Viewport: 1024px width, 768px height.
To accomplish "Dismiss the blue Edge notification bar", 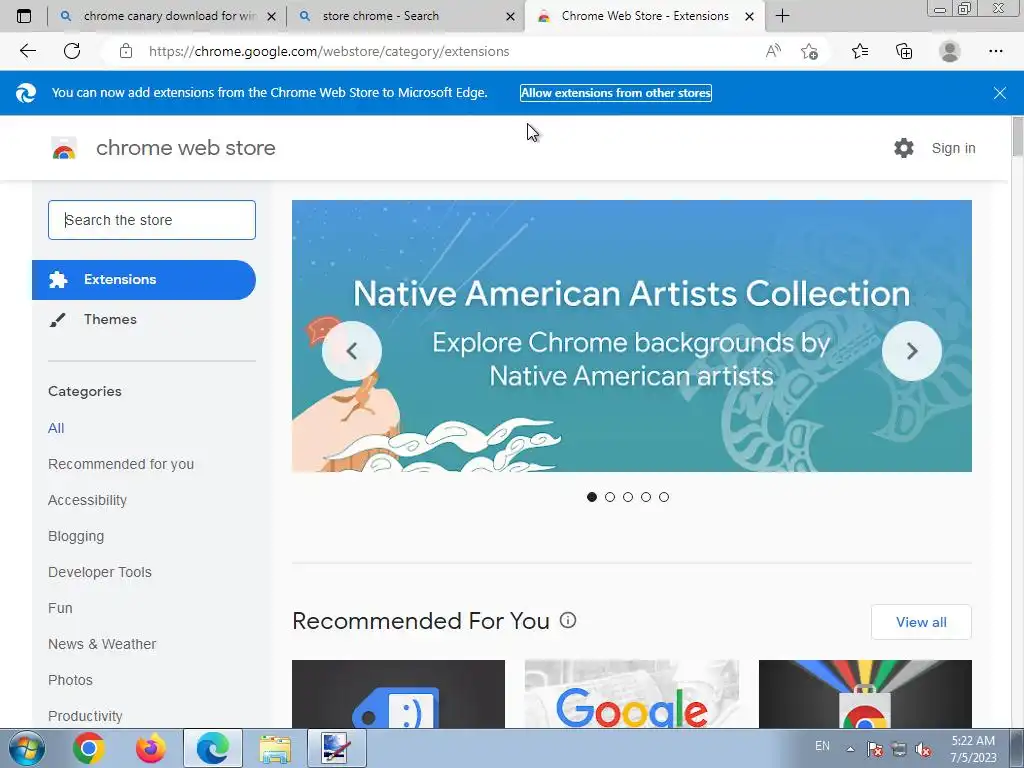I will click(x=999, y=93).
